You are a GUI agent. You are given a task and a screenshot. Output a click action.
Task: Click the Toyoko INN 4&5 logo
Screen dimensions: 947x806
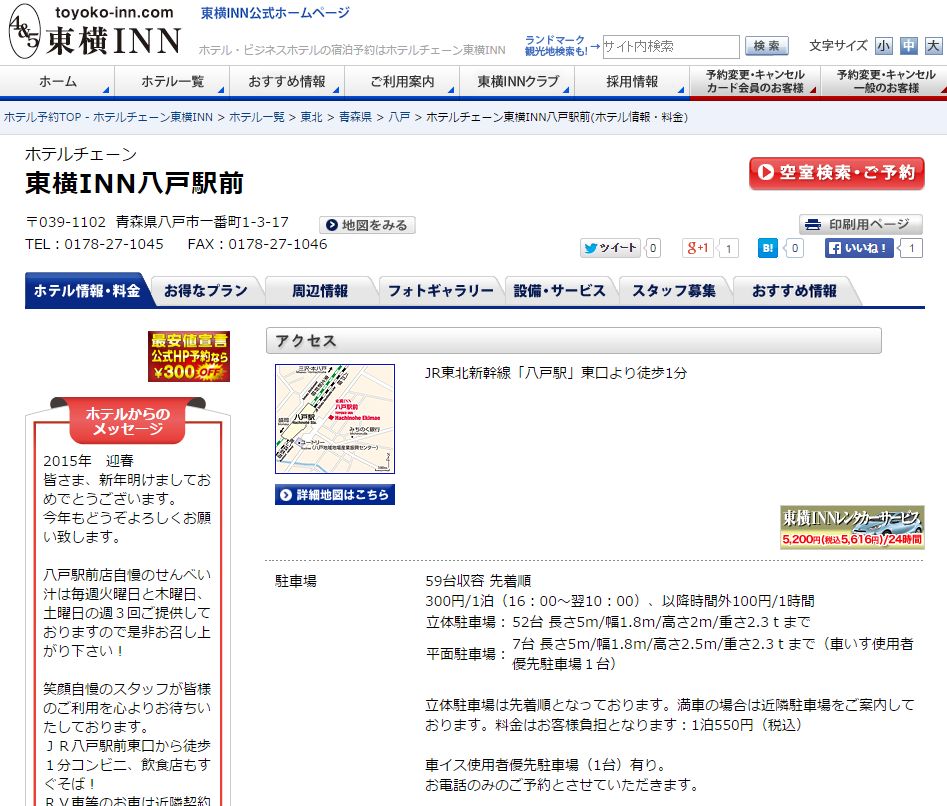point(95,32)
